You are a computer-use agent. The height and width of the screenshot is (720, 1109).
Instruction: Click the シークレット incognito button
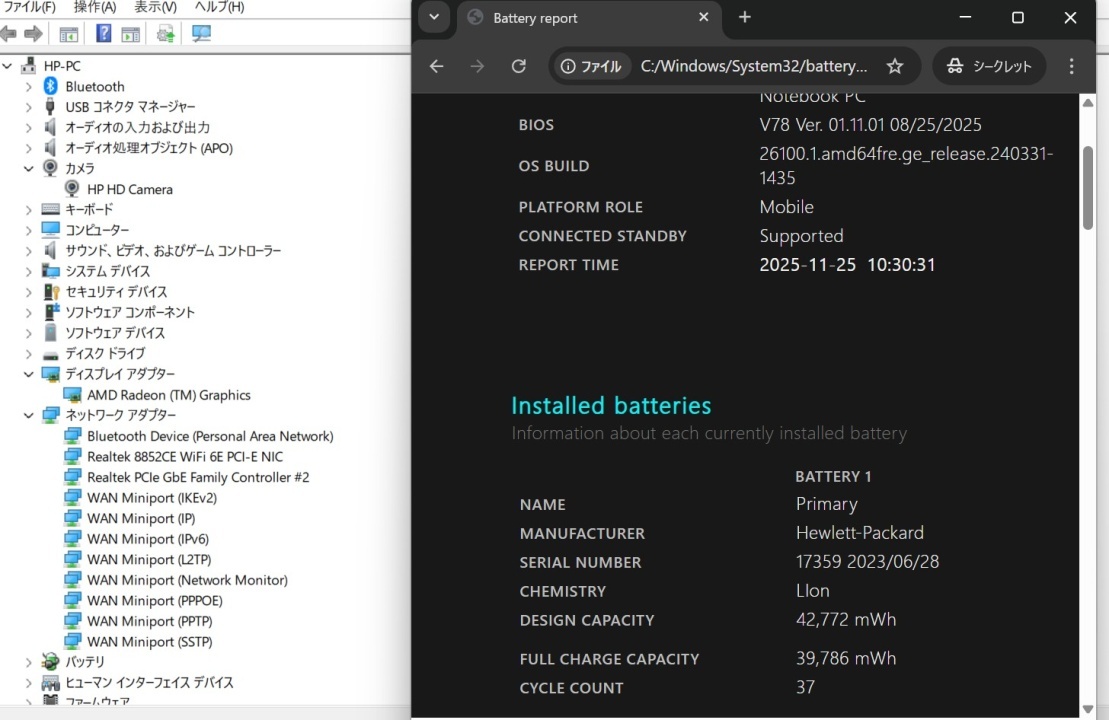click(x=989, y=66)
